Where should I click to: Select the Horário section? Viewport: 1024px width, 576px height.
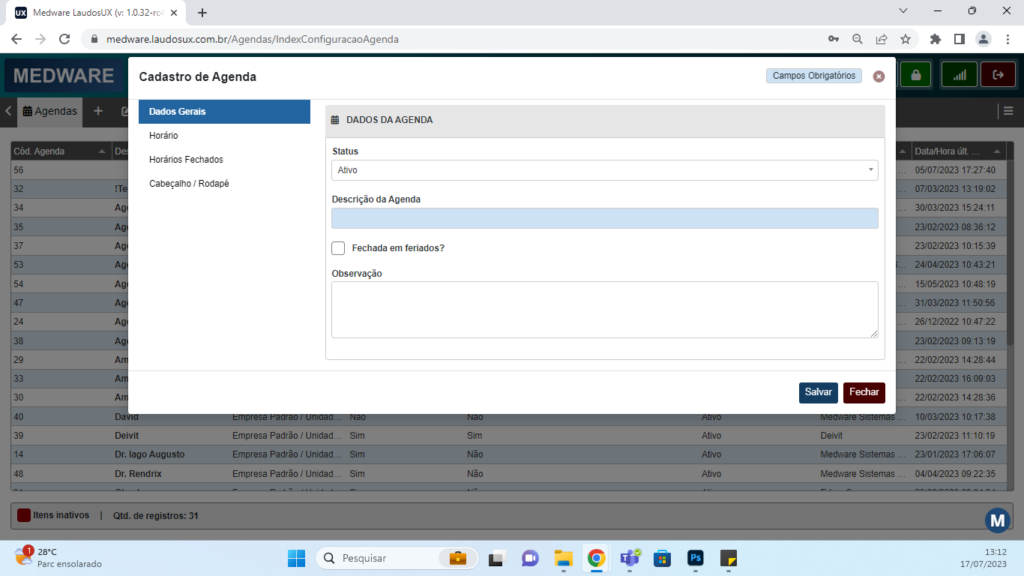pos(164,135)
